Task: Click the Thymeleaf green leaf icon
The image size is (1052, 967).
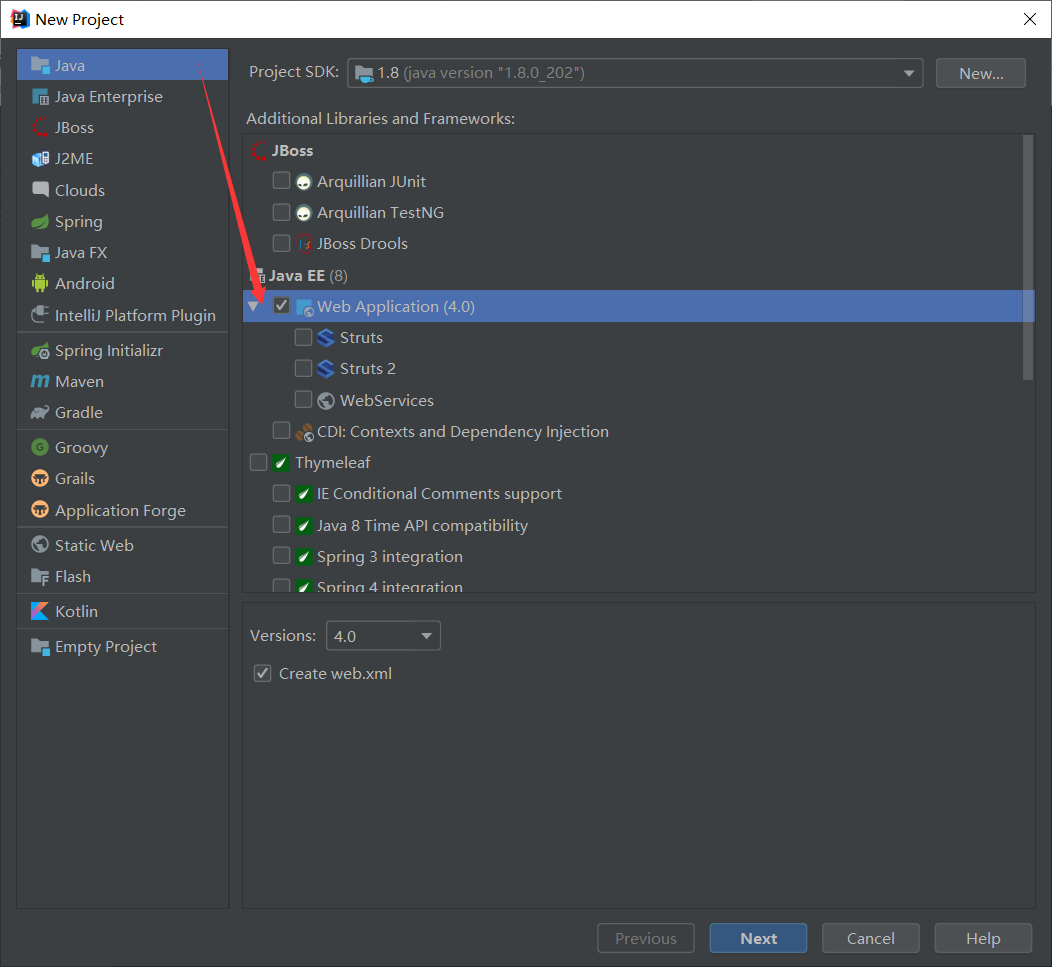Action: (281, 463)
